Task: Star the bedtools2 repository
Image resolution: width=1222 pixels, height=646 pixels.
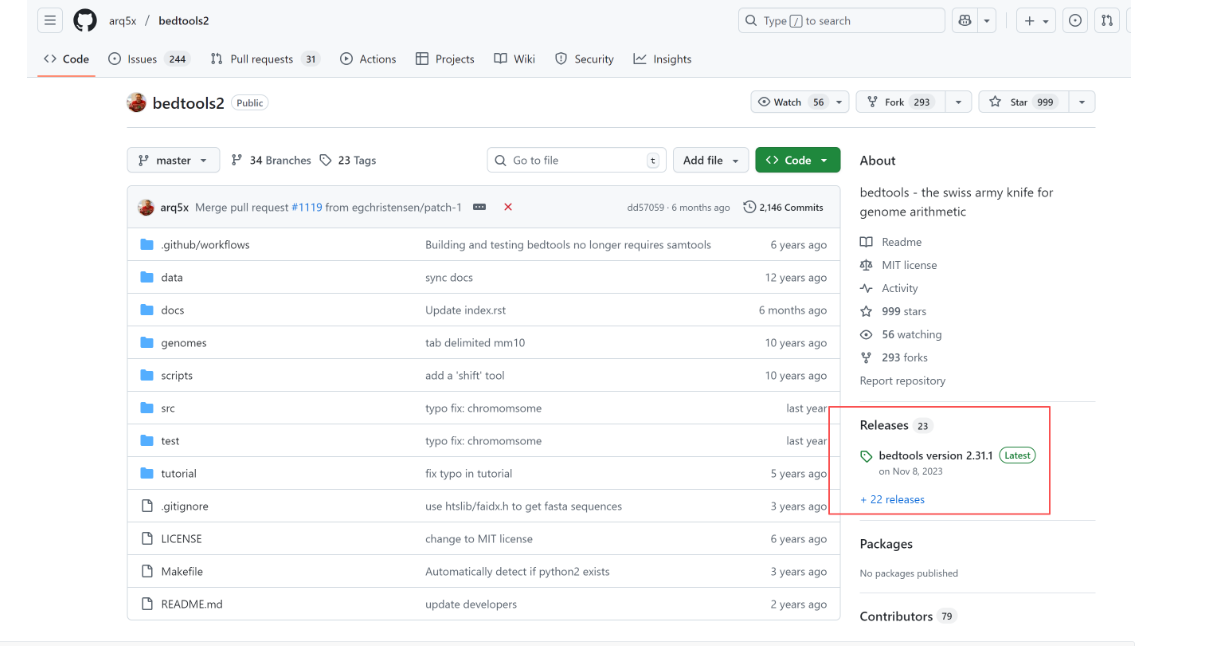Action: tap(1024, 102)
